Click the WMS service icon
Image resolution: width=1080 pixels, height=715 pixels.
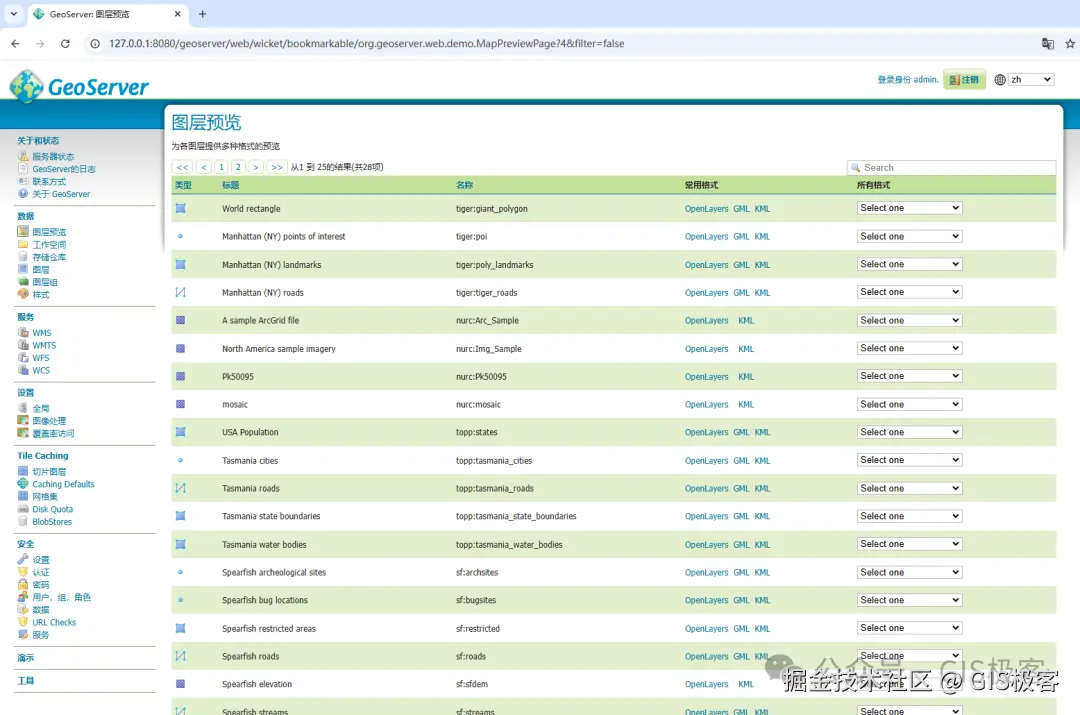coord(23,332)
